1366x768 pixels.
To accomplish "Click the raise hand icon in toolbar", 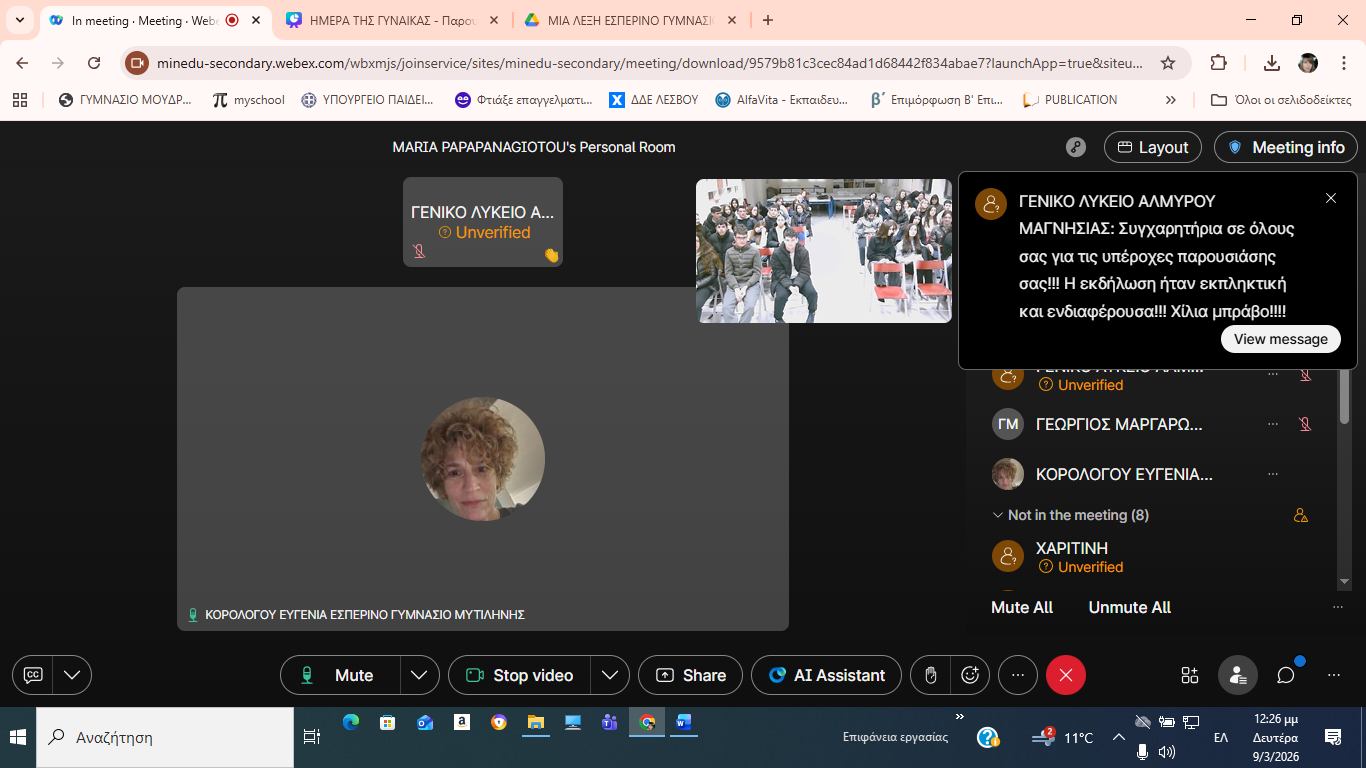I will pyautogui.click(x=930, y=675).
